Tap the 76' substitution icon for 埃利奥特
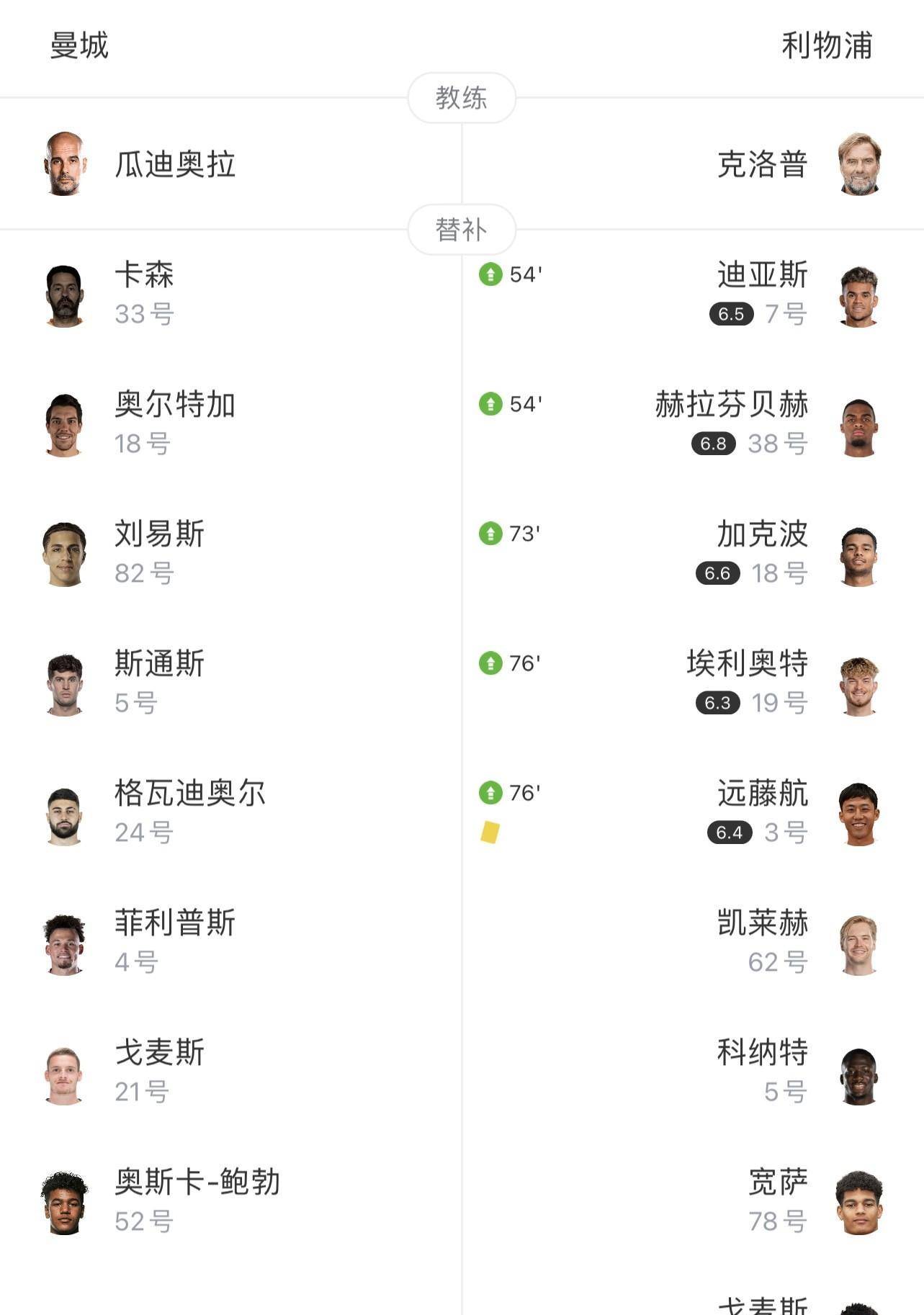Image resolution: width=924 pixels, height=1315 pixels. click(490, 663)
